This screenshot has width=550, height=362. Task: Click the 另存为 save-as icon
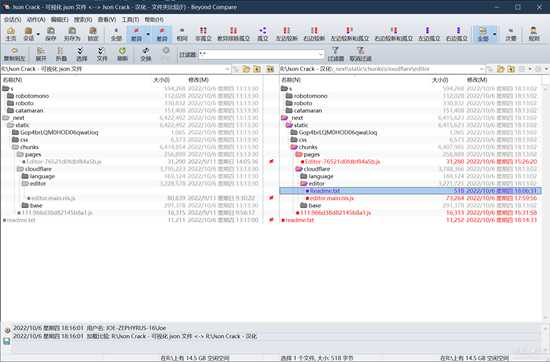(72, 34)
